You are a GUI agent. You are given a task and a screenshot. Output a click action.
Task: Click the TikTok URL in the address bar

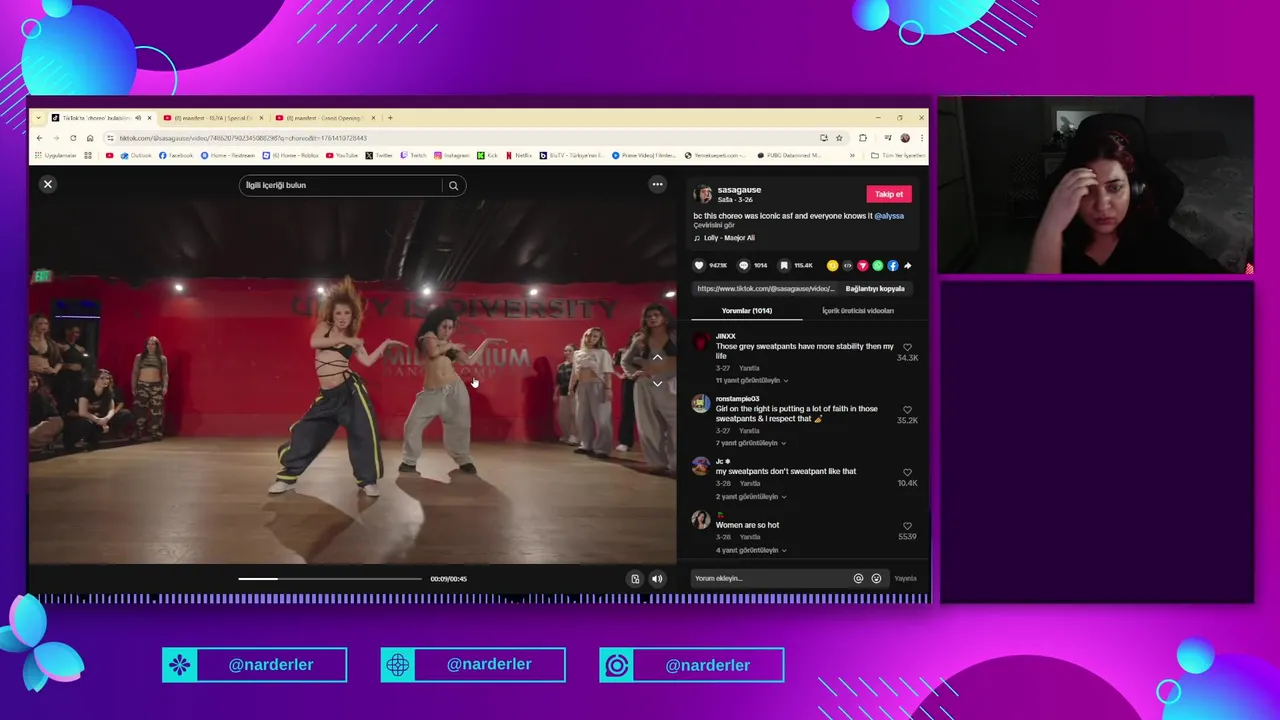[243, 138]
